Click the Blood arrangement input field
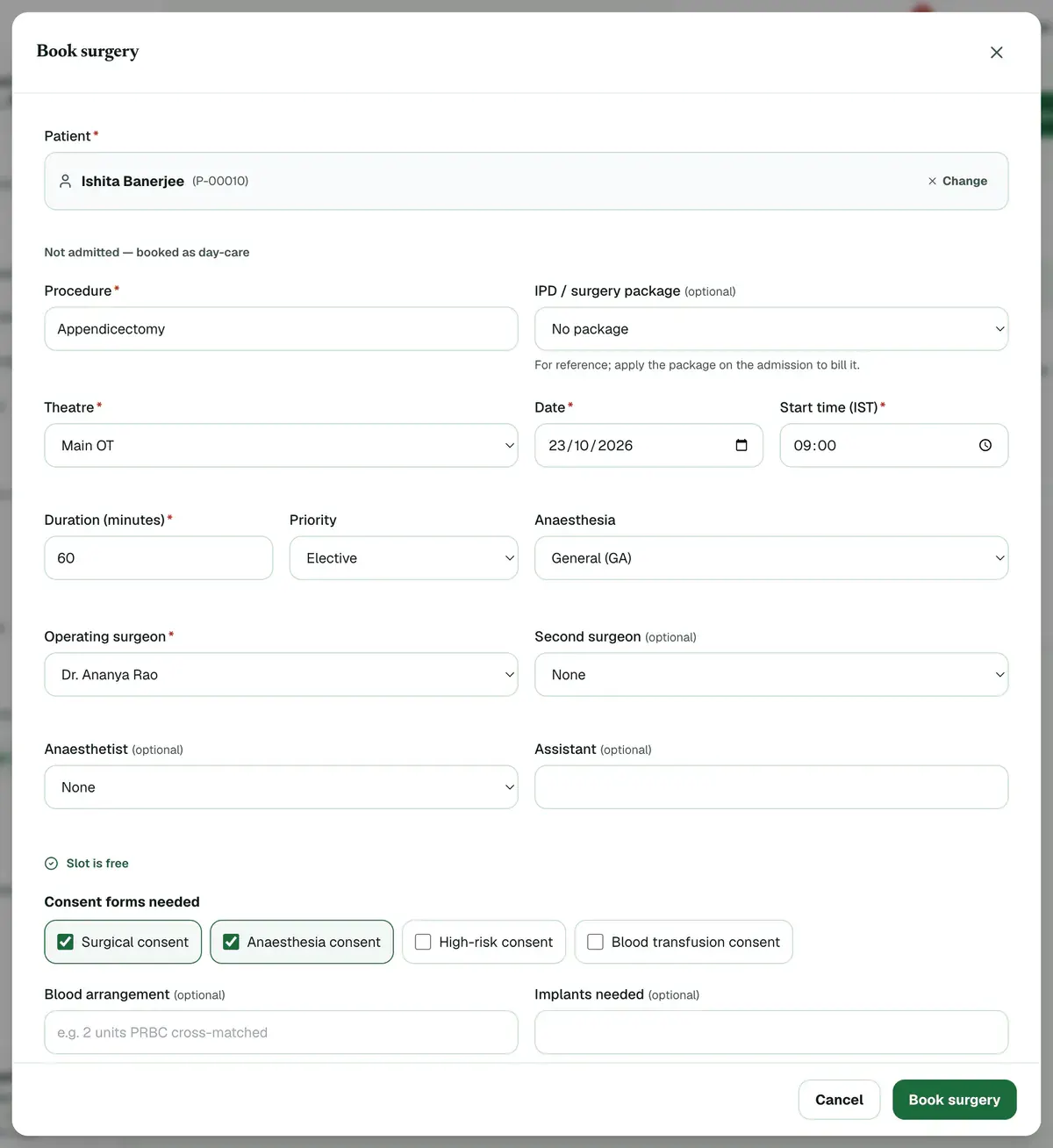Image resolution: width=1053 pixels, height=1148 pixels. pos(281,1032)
